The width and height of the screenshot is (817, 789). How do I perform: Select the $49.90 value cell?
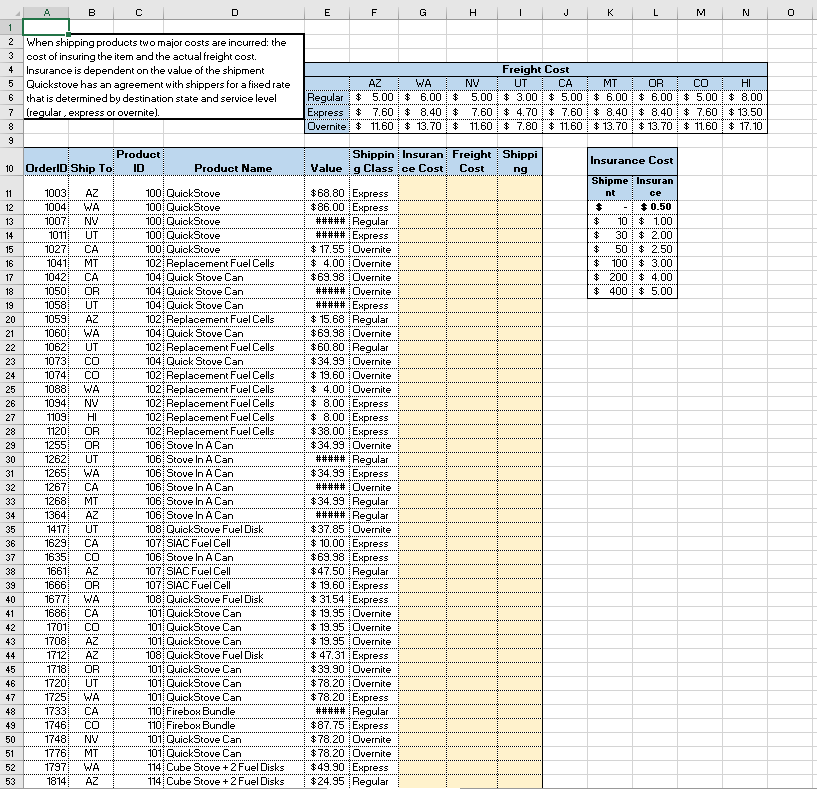click(x=327, y=767)
